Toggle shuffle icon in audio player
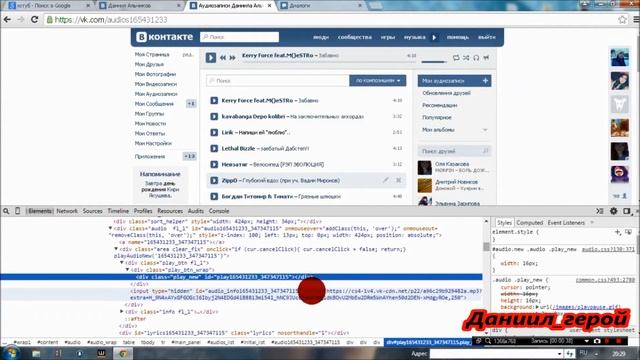 466,58
